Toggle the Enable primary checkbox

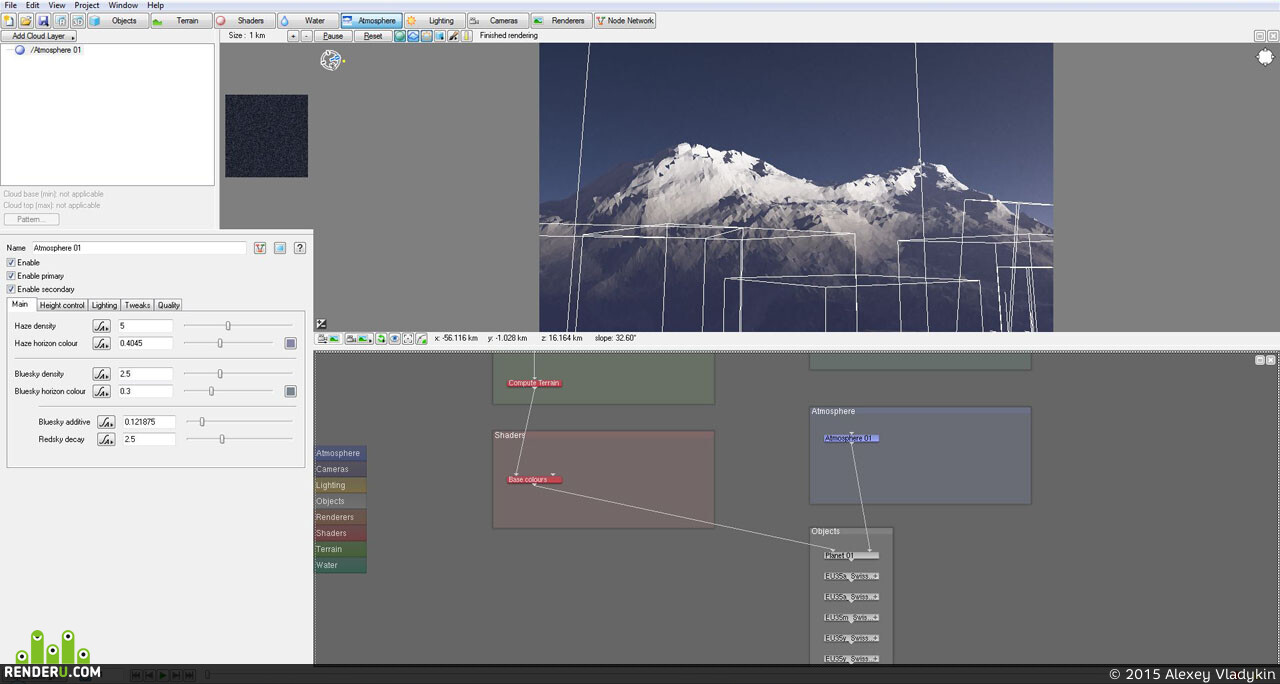[x=11, y=276]
